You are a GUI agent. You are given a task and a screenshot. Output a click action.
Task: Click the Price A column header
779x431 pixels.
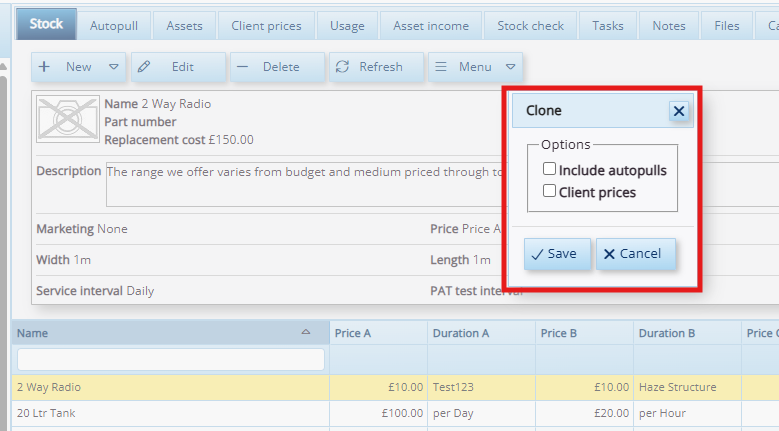[378, 333]
